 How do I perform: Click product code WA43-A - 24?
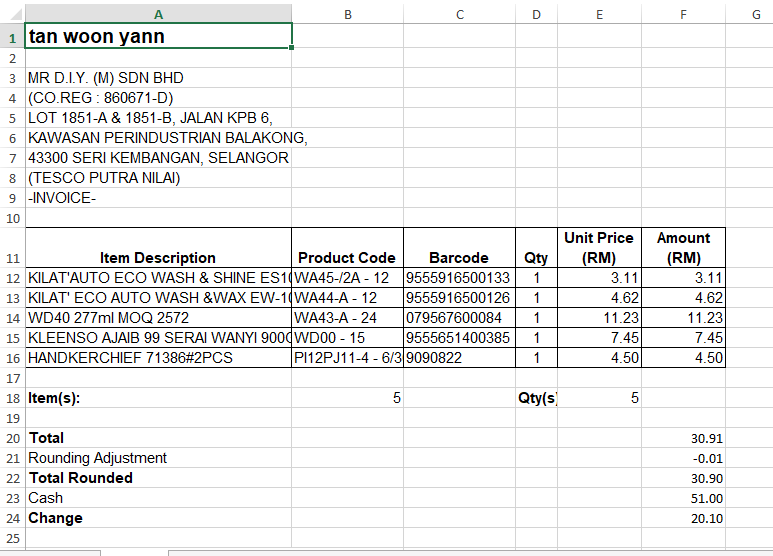pos(348,318)
